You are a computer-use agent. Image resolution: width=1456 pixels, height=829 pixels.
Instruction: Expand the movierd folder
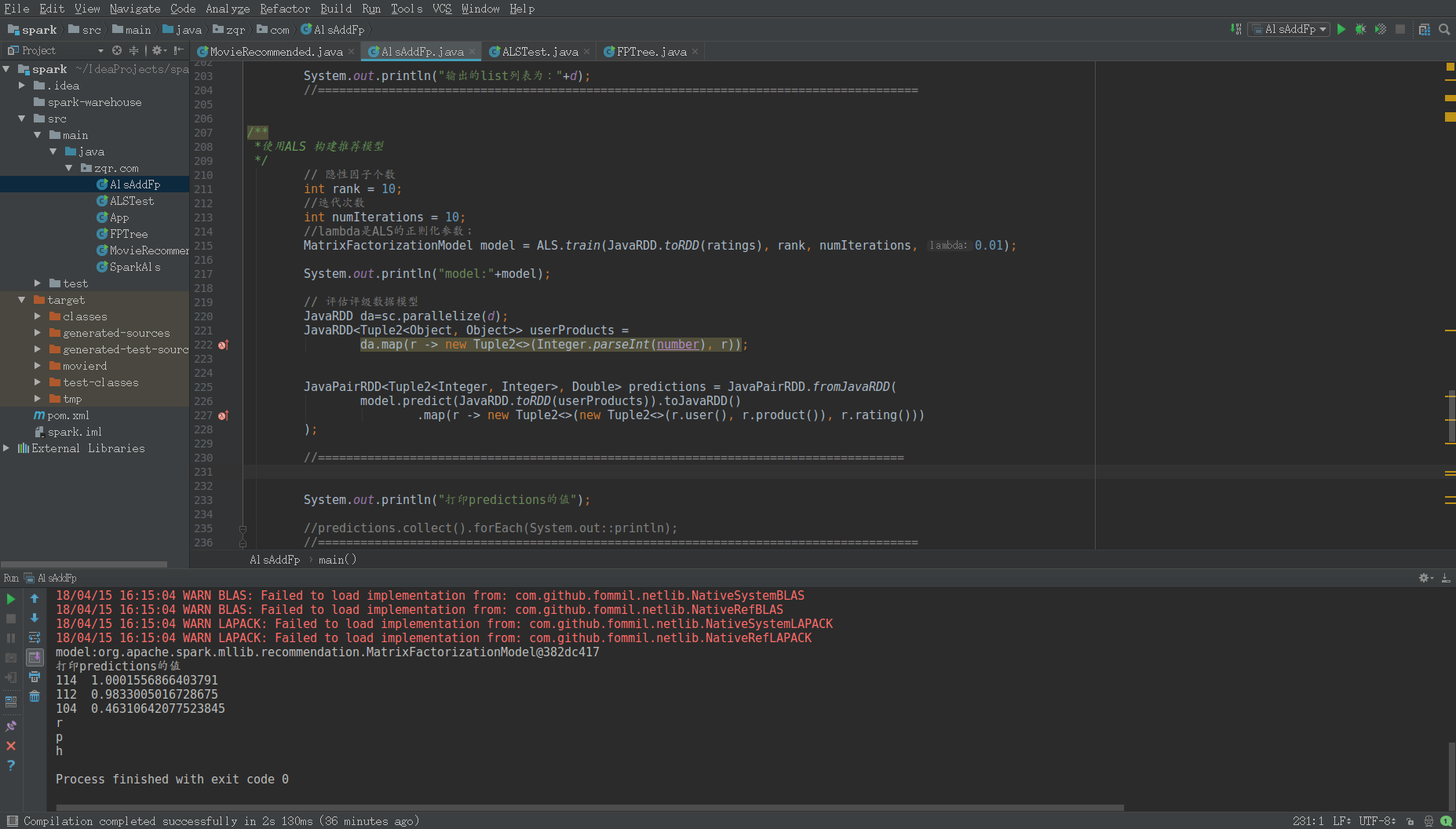coord(38,366)
